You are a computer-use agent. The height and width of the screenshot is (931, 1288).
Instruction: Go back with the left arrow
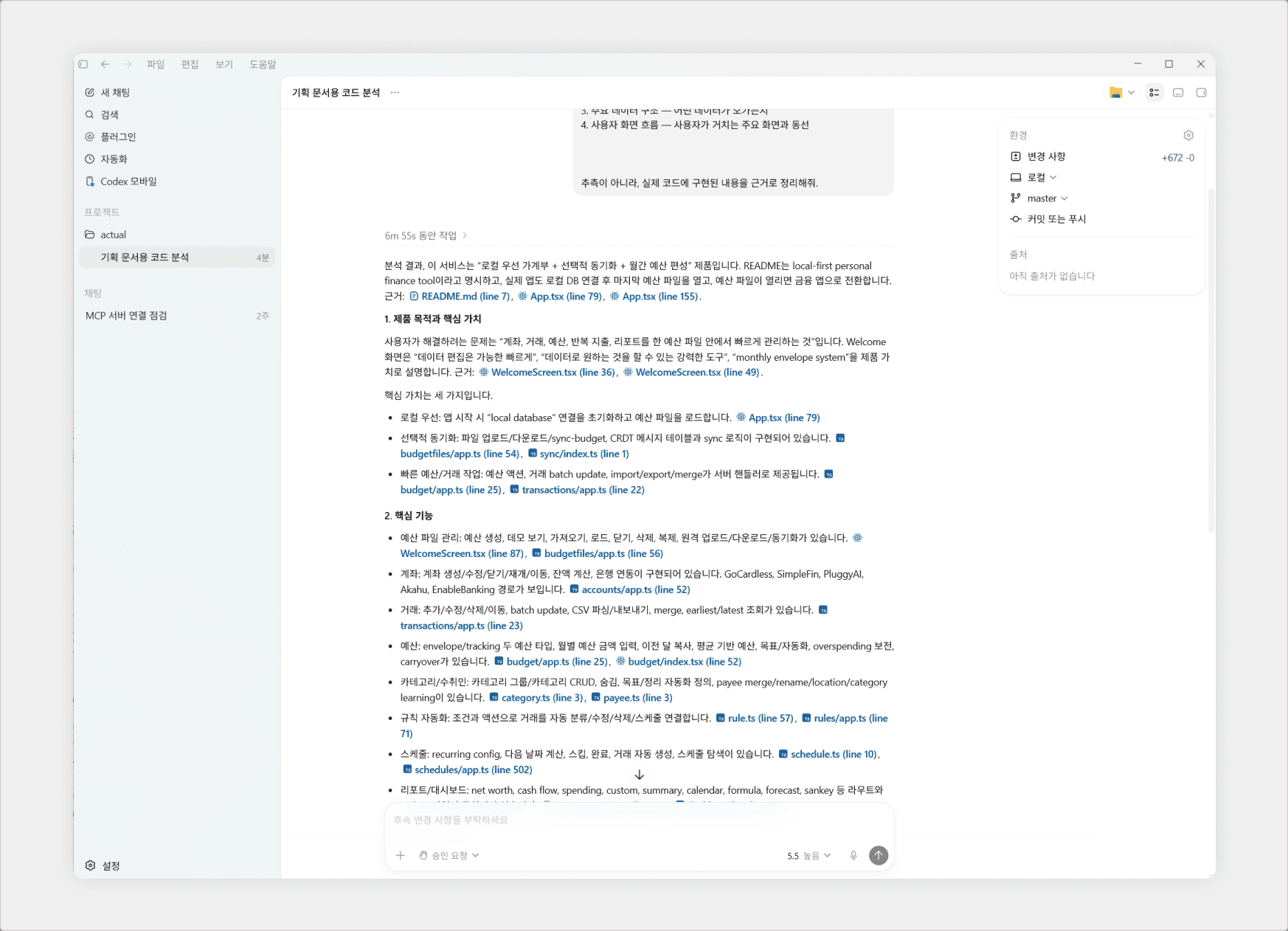tap(105, 64)
